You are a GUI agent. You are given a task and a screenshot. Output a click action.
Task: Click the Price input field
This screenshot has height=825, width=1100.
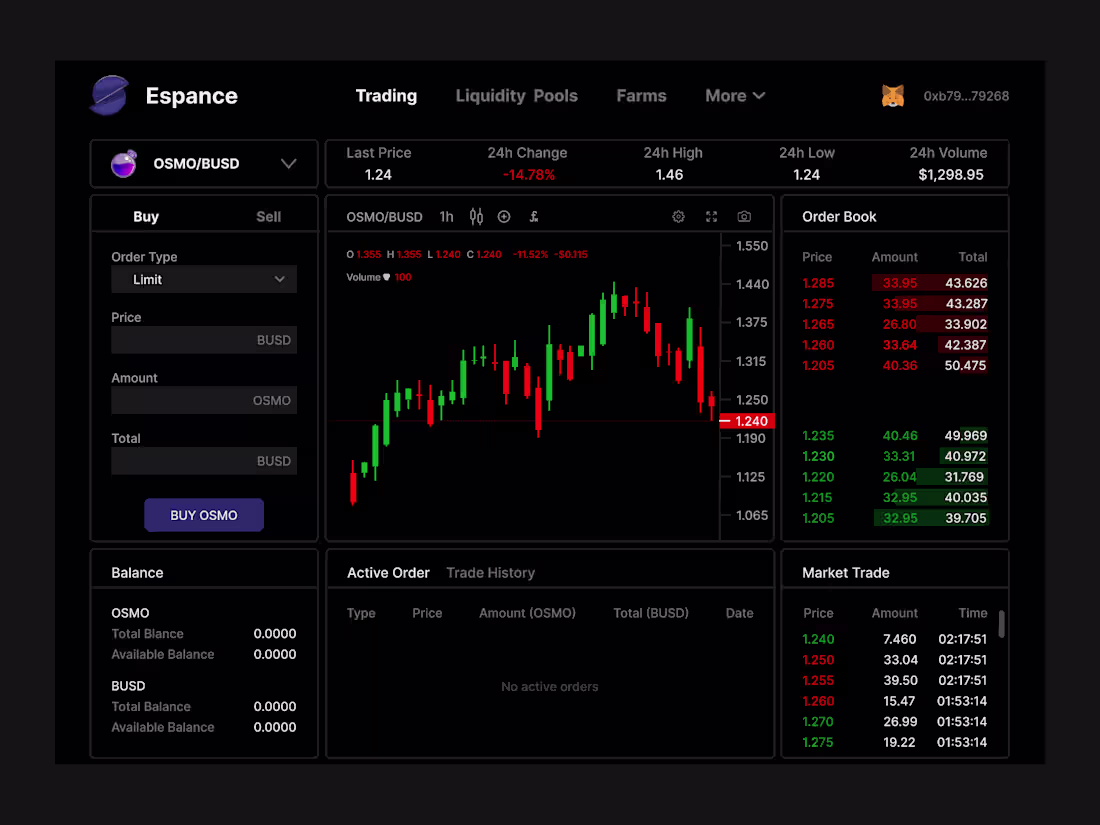coord(204,340)
